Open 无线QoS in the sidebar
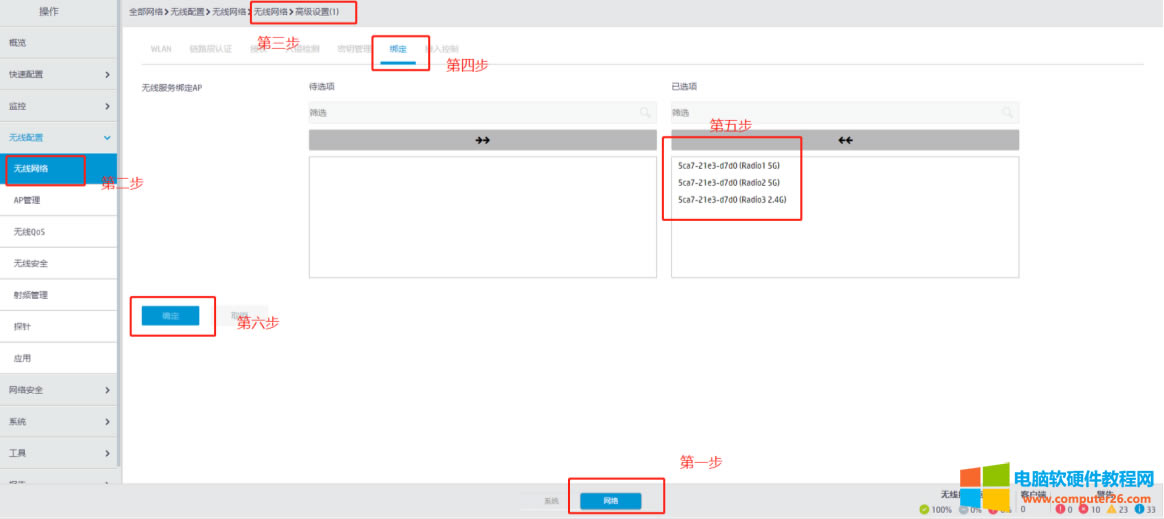 click(x=58, y=232)
